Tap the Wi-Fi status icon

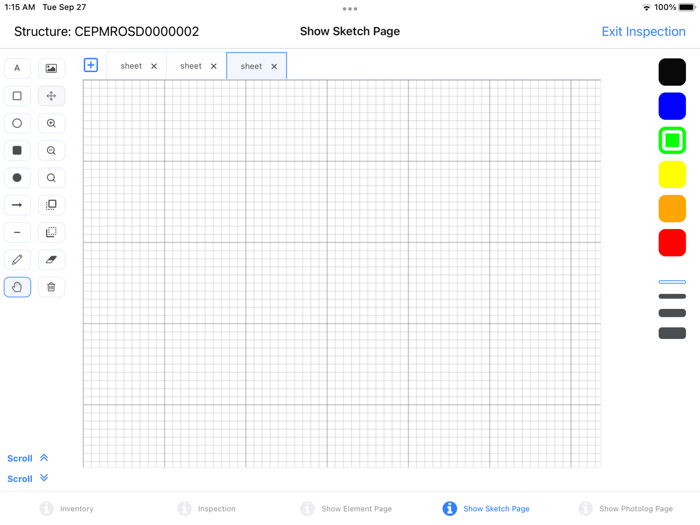click(646, 7)
